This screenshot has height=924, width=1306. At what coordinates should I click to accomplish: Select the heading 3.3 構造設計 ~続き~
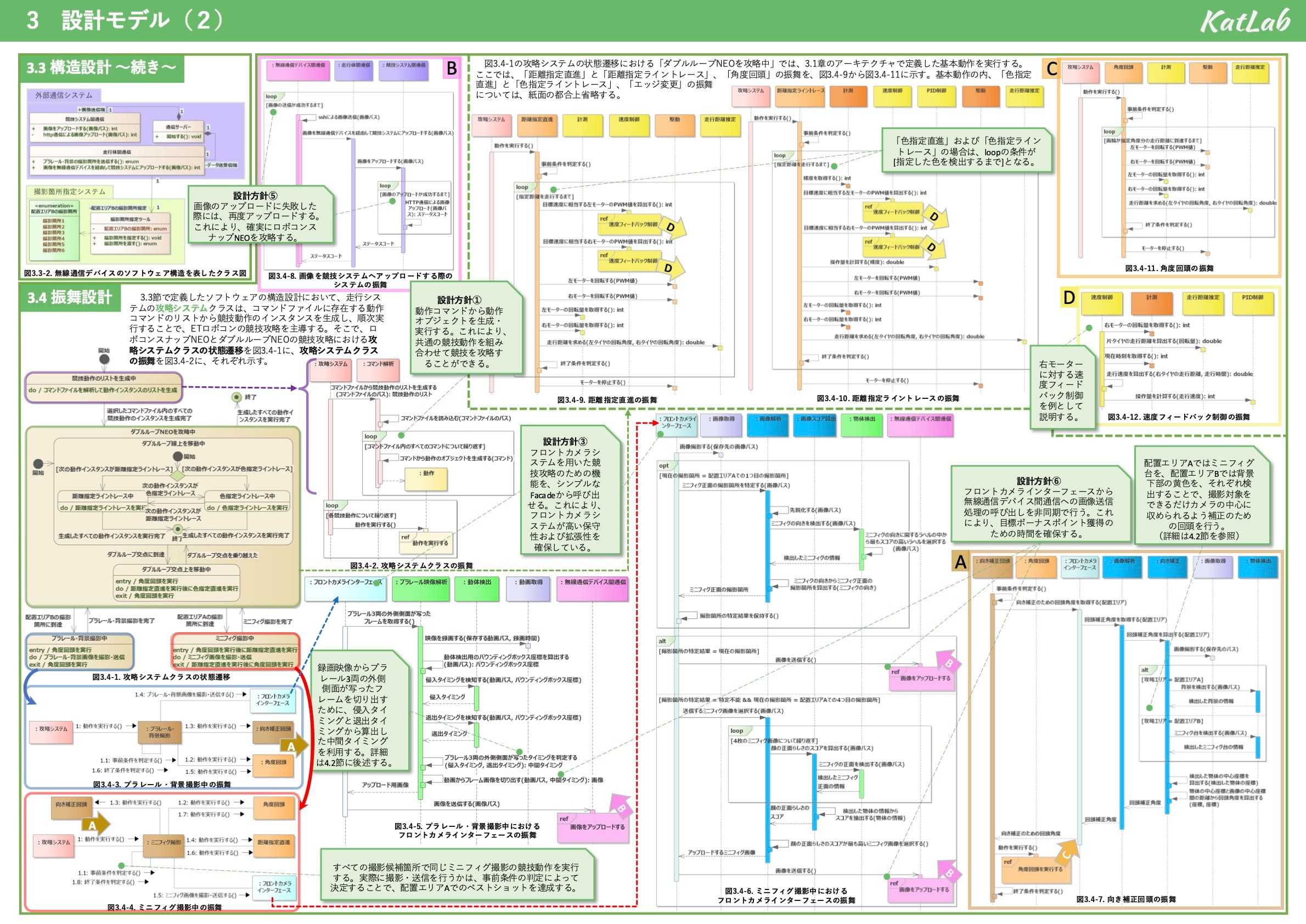pos(102,67)
